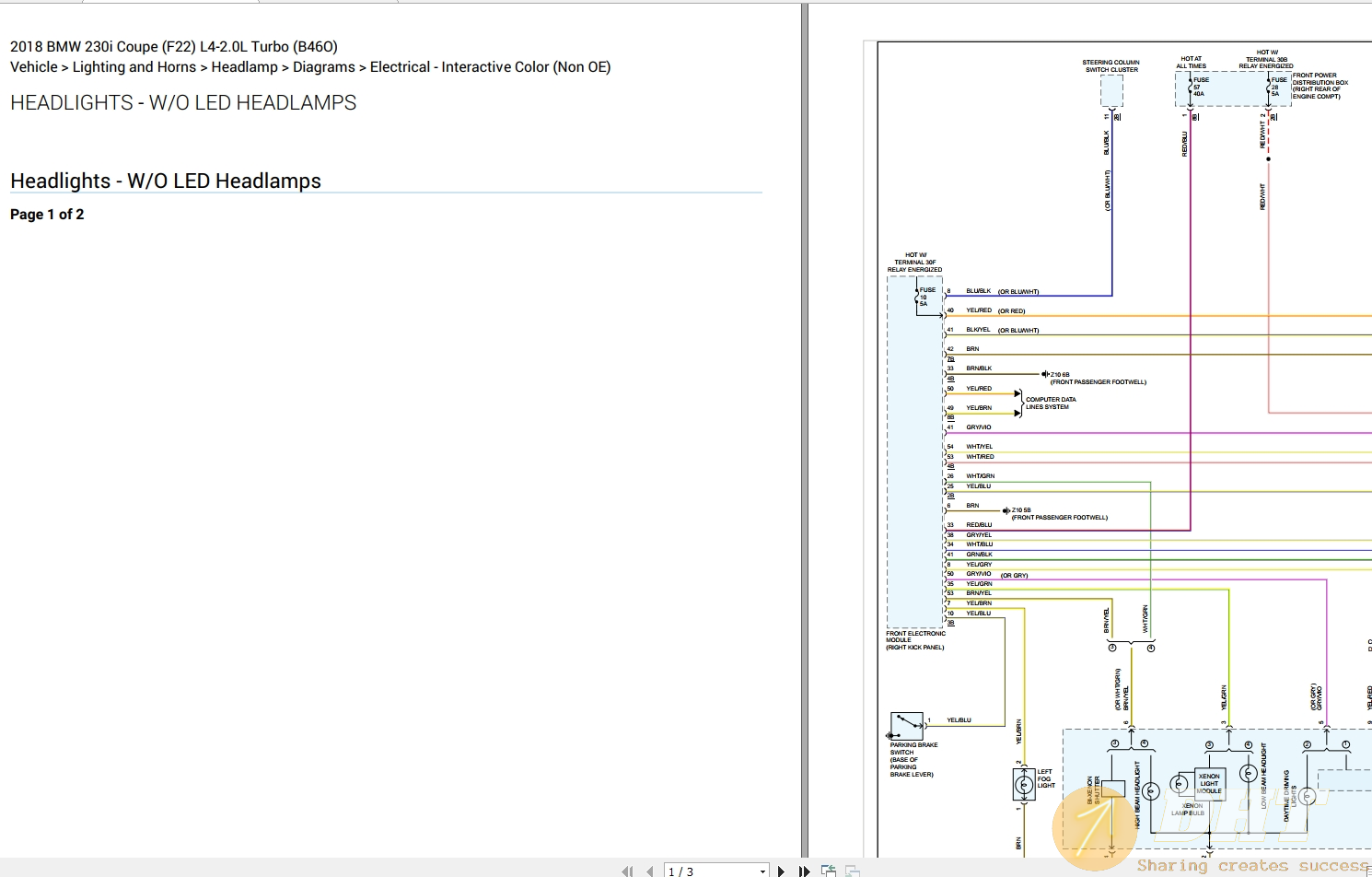Click the XENON LIGHT MODULE box
Image resolution: width=1372 pixels, height=877 pixels.
(1209, 783)
